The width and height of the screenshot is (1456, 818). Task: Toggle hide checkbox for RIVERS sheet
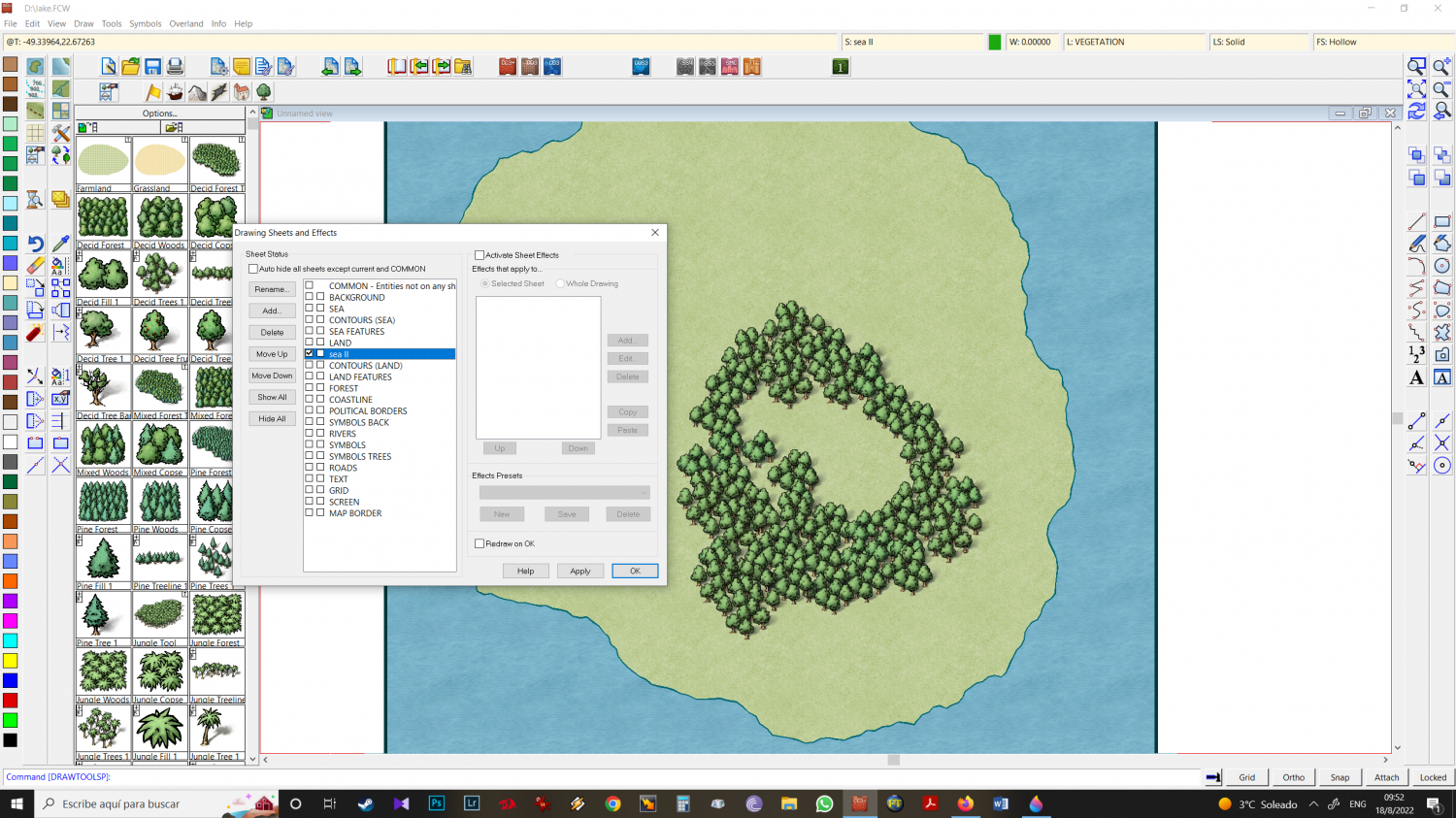pyautogui.click(x=320, y=434)
